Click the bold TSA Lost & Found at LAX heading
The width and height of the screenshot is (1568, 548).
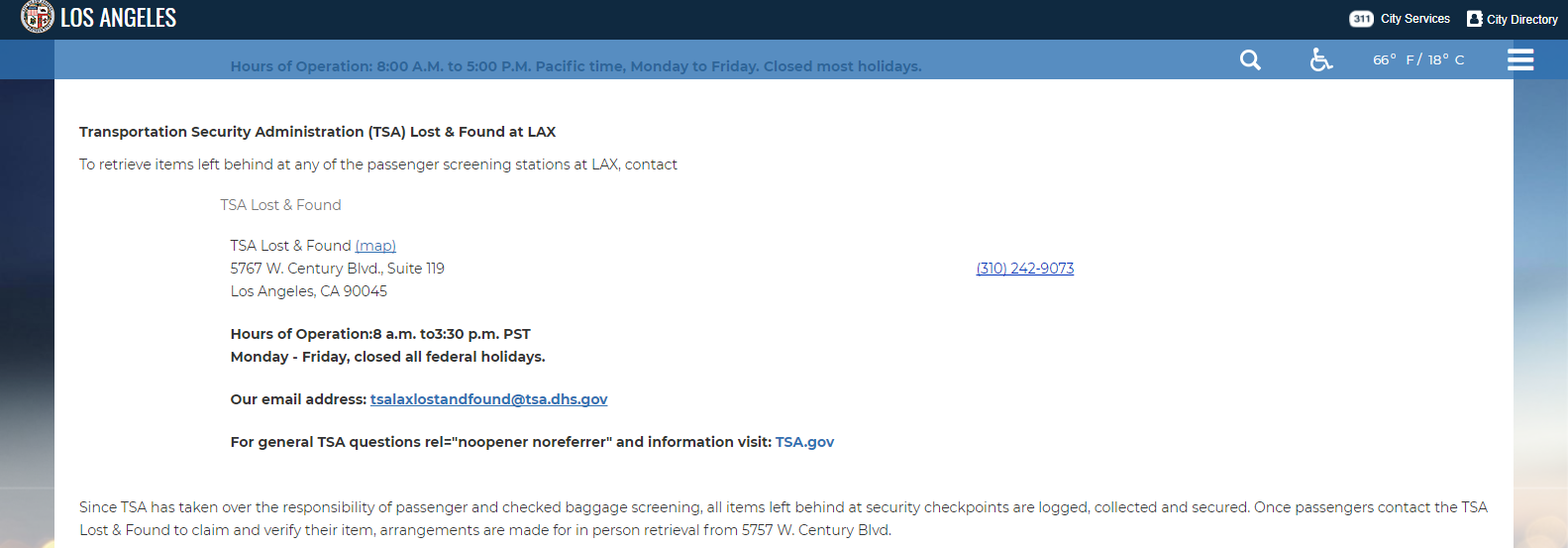click(x=317, y=132)
